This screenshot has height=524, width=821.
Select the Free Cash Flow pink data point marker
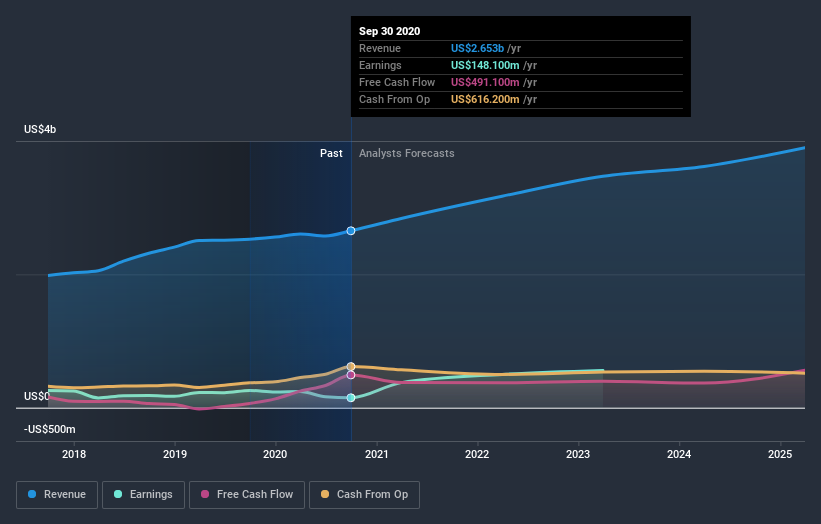351,375
